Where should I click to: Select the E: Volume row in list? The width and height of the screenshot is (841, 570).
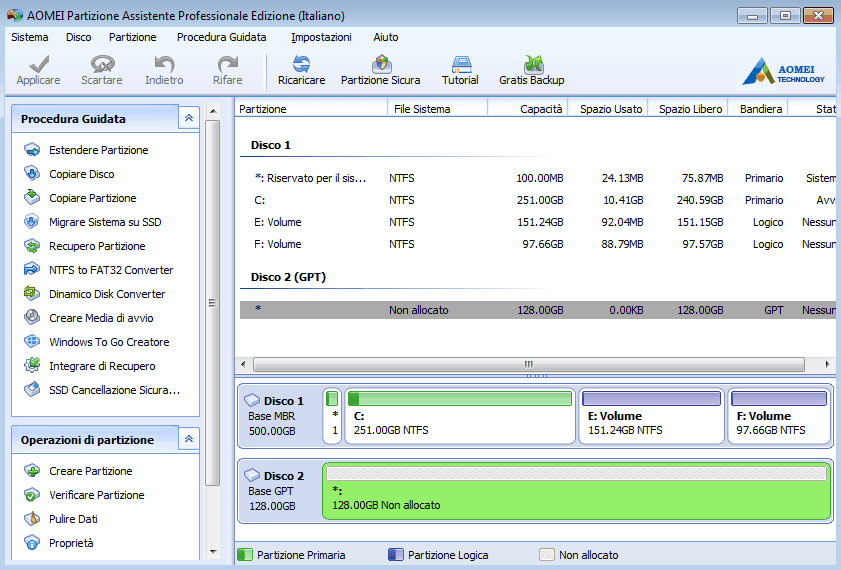(537, 222)
